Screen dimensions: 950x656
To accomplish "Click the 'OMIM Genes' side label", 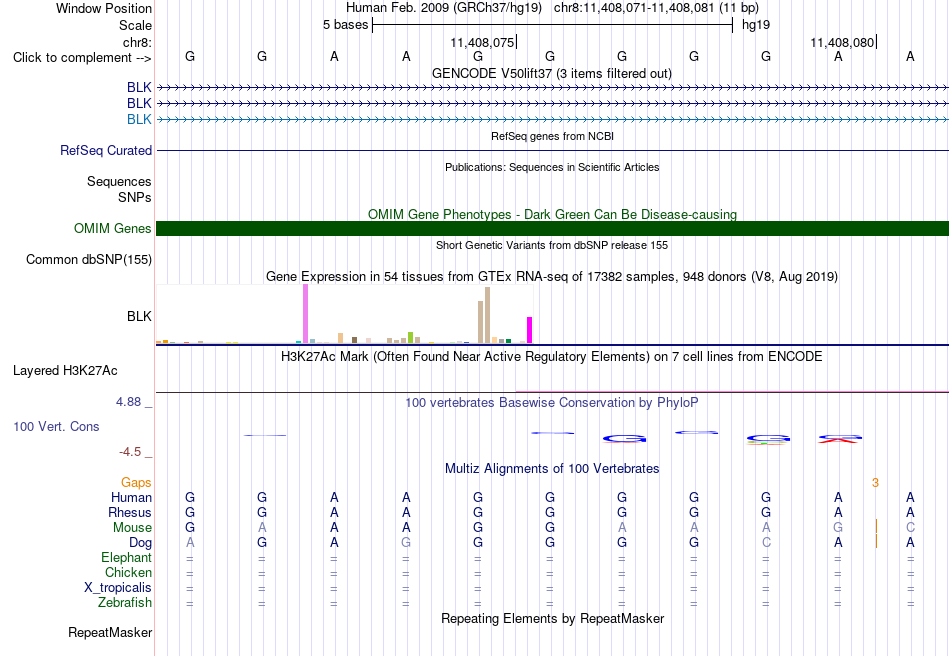I will tap(112, 228).
